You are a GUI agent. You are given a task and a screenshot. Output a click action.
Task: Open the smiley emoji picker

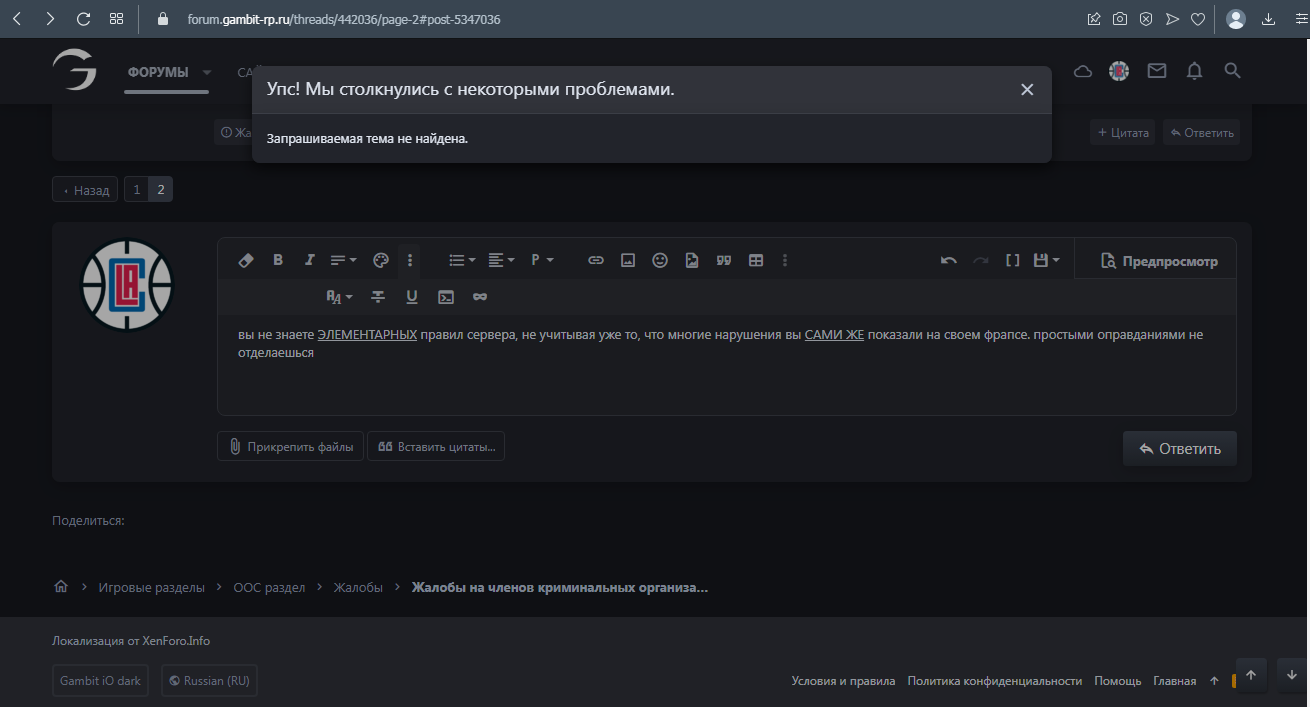click(660, 260)
